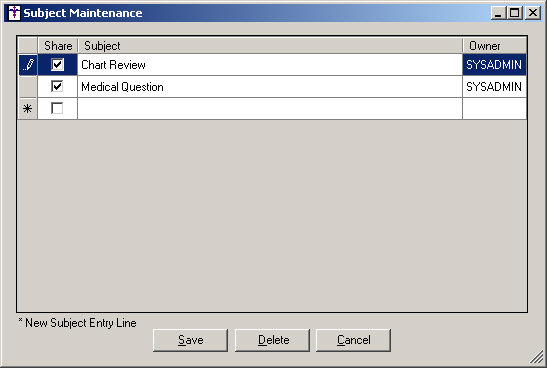Uncheck Share for Medical Question
The height and width of the screenshot is (368, 547).
pyautogui.click(x=57, y=86)
